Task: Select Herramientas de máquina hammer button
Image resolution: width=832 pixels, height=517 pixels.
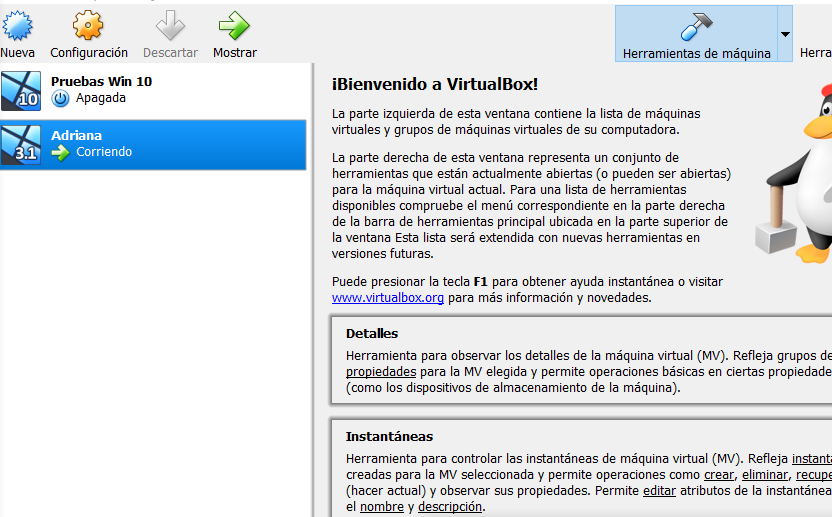Action: coord(696,33)
